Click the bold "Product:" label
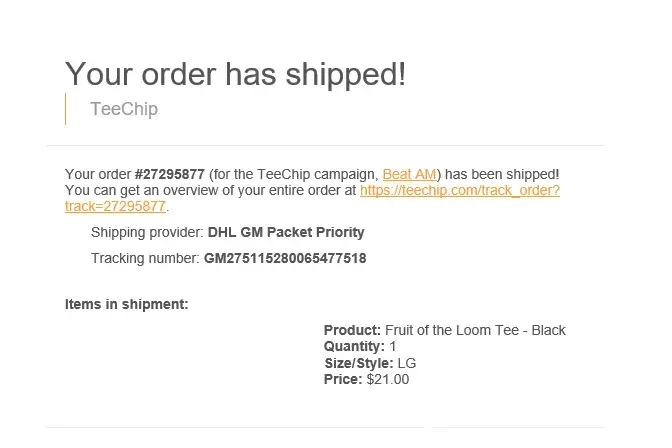This screenshot has width=672, height=448. tap(352, 330)
